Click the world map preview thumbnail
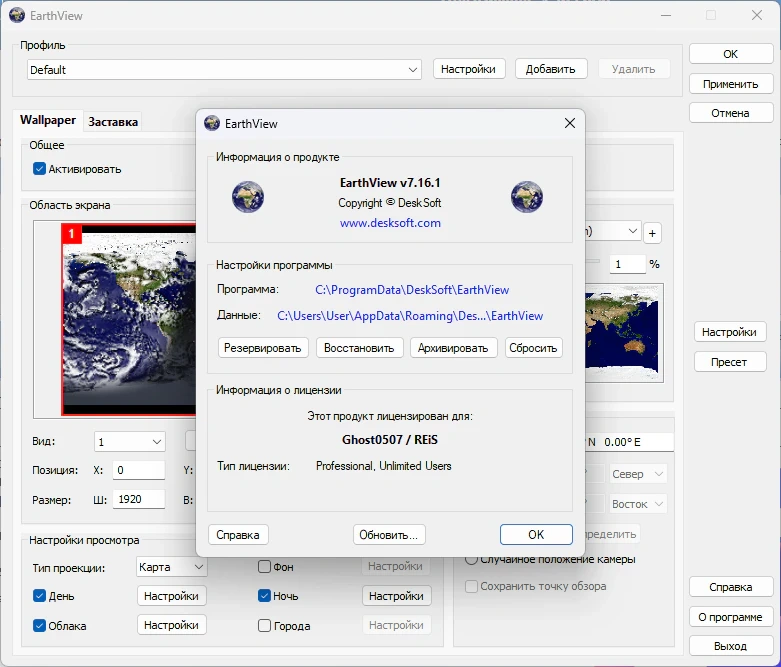This screenshot has height=667, width=781. [624, 333]
